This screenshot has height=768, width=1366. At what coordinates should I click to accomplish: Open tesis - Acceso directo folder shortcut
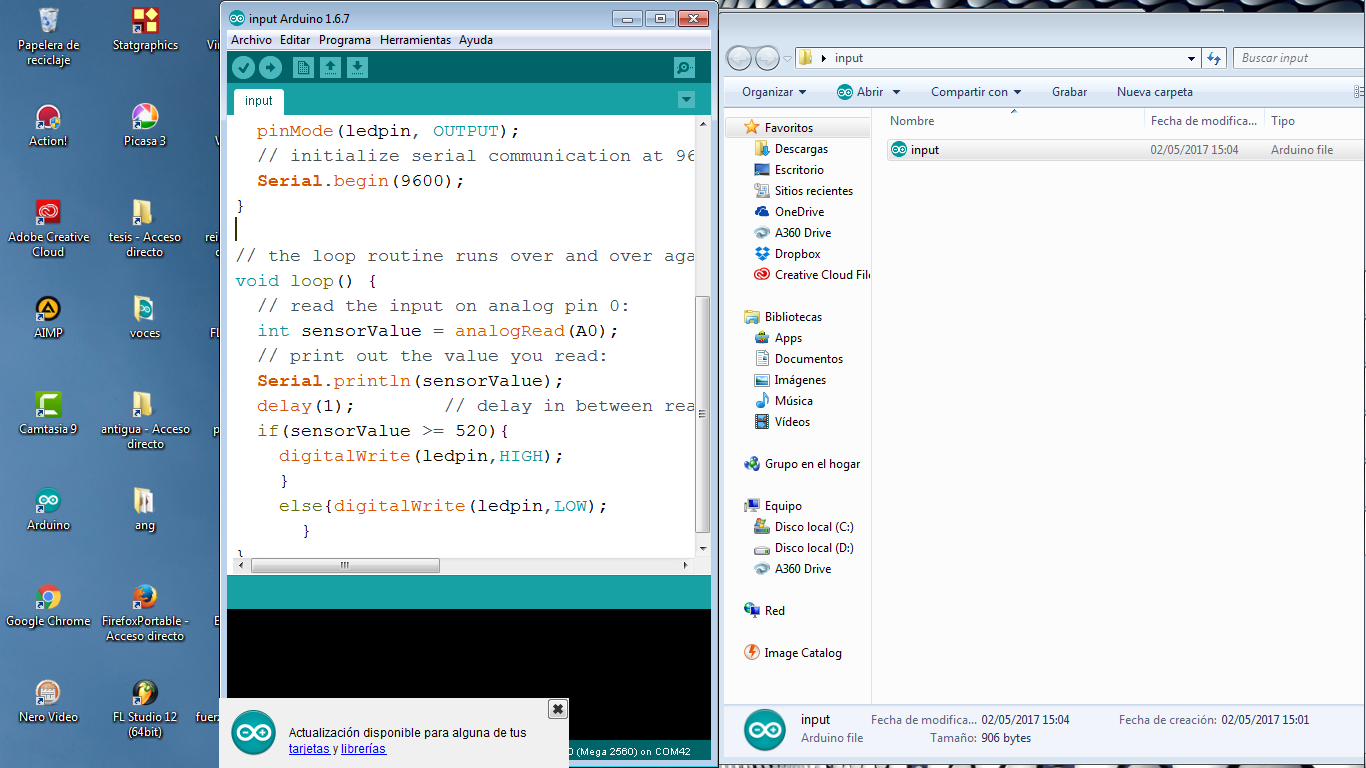tap(145, 228)
